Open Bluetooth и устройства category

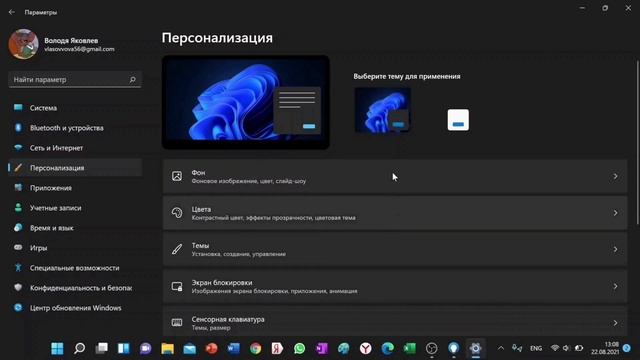(x=75, y=128)
